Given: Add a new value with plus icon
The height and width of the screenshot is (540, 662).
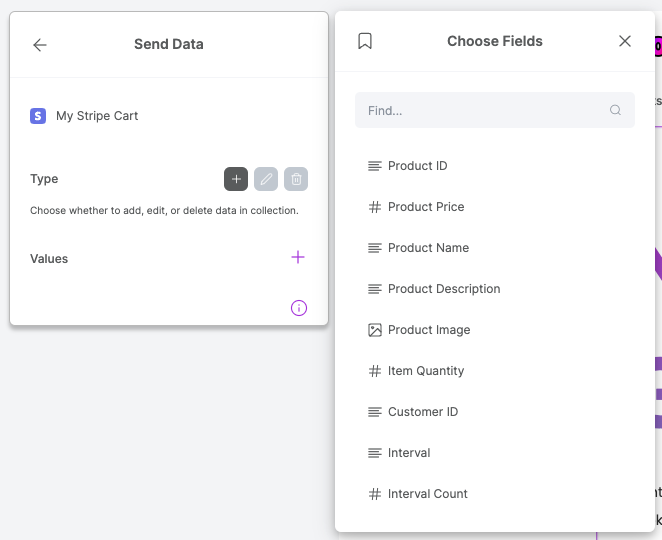Looking at the screenshot, I should pos(297,258).
